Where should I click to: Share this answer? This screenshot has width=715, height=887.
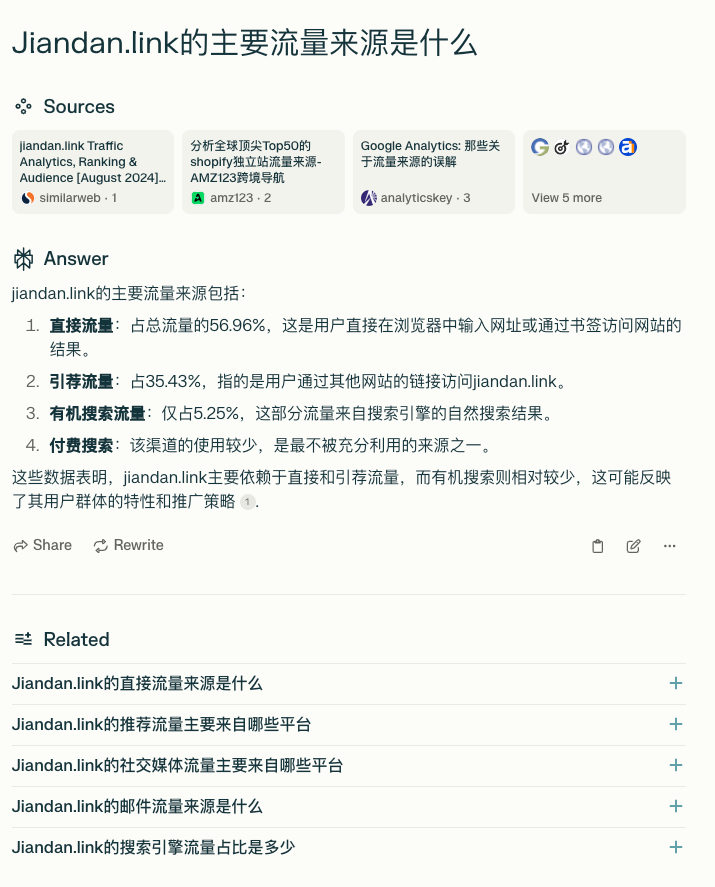point(42,545)
